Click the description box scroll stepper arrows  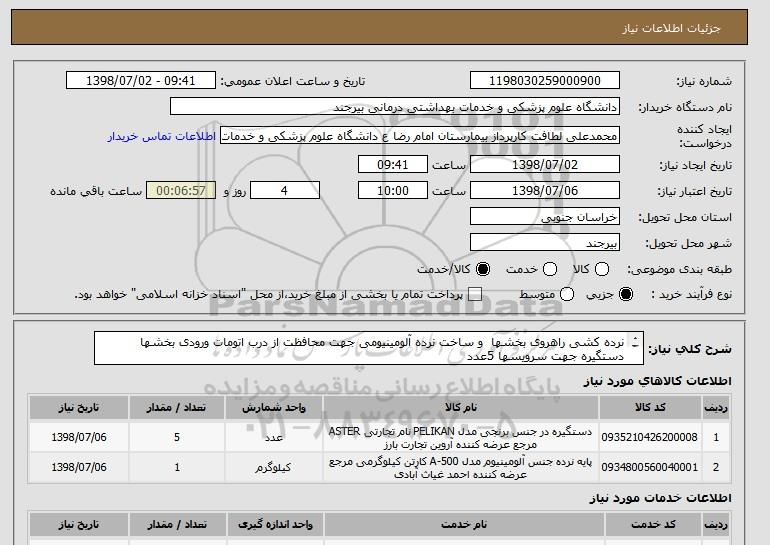click(635, 342)
